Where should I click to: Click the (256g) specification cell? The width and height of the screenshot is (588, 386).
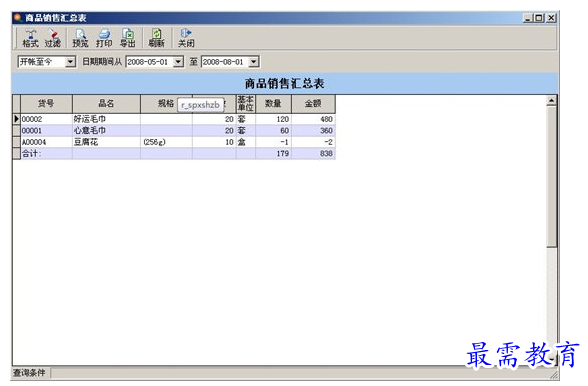click(166, 142)
